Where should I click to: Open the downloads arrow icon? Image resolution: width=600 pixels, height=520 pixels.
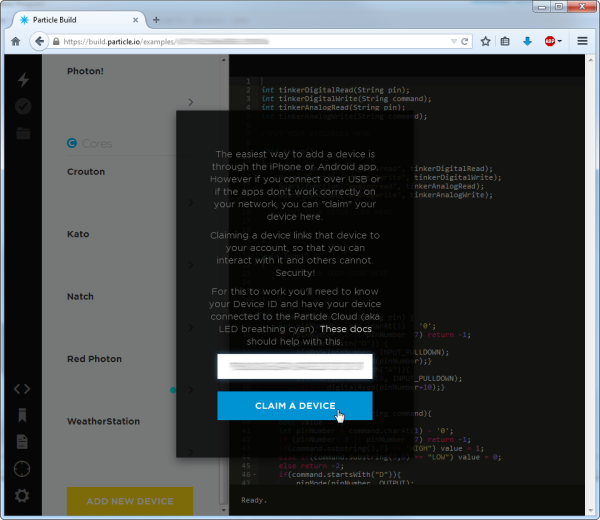[x=527, y=41]
